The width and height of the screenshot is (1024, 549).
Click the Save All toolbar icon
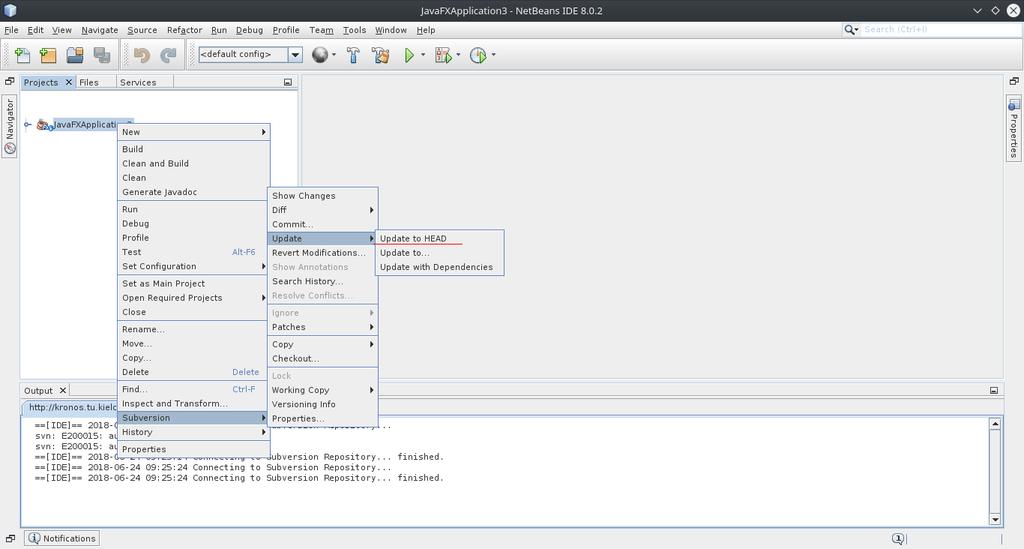pos(102,55)
